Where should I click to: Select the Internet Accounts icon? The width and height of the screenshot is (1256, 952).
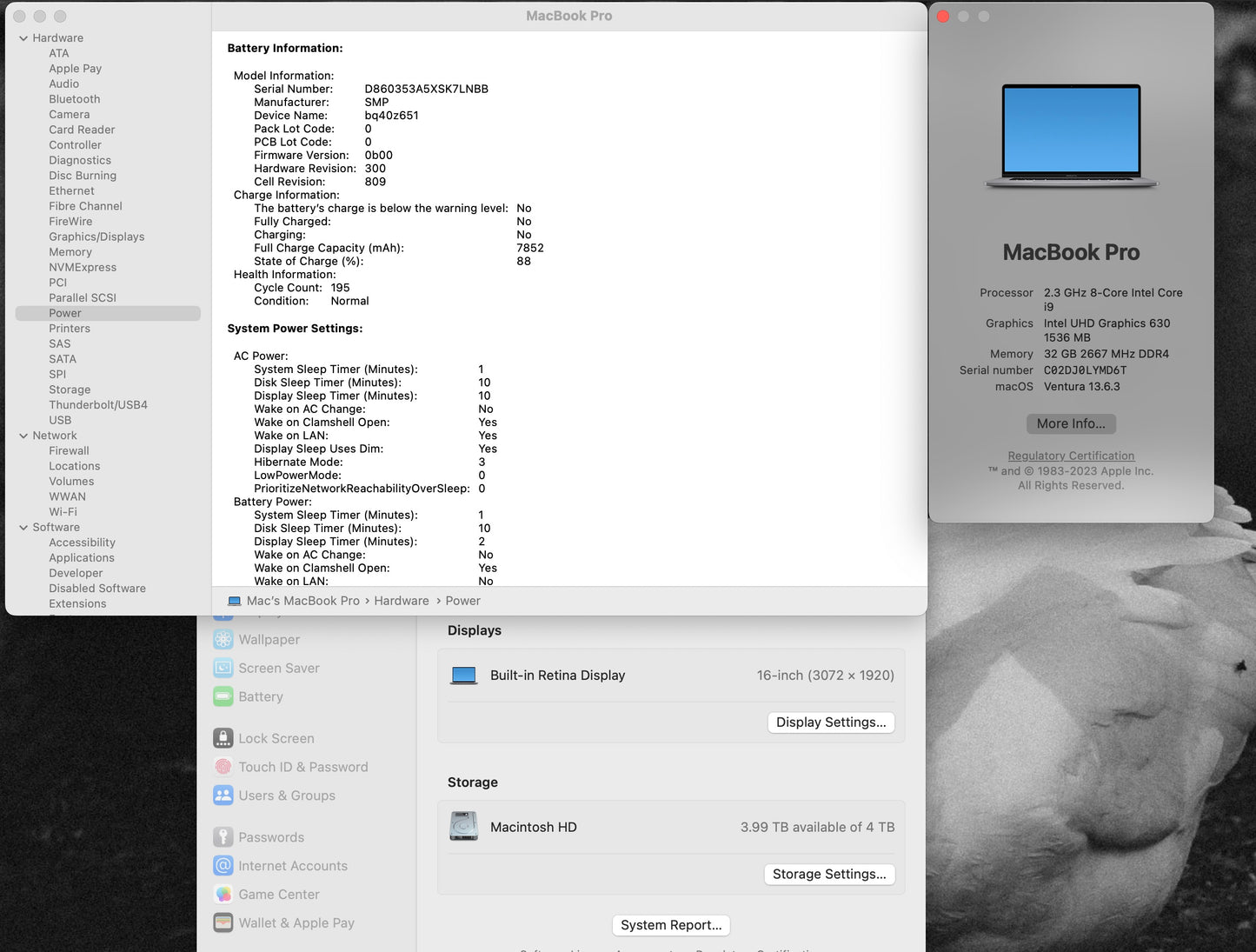coord(223,865)
